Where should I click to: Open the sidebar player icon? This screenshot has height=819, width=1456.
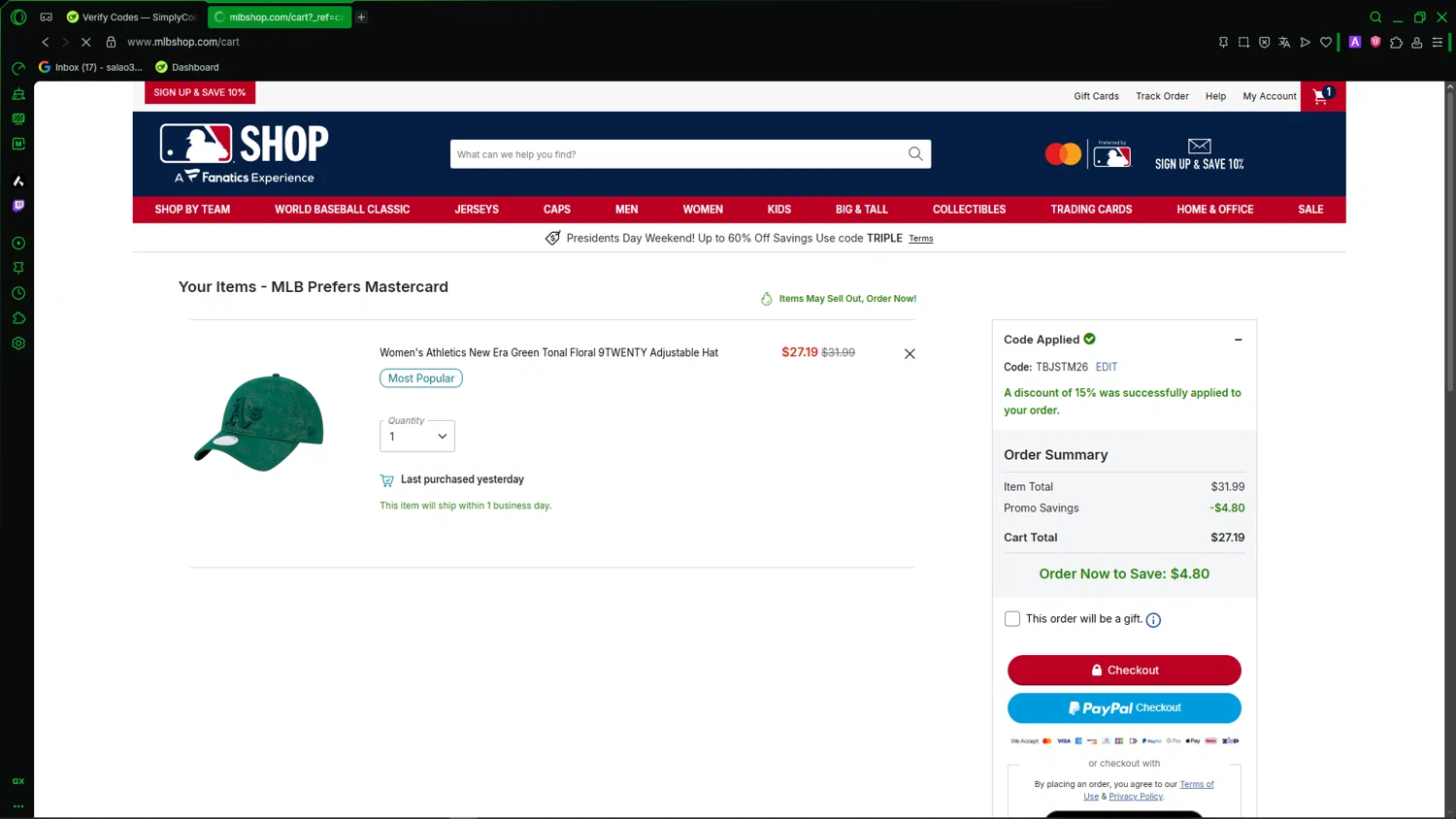tap(18, 244)
